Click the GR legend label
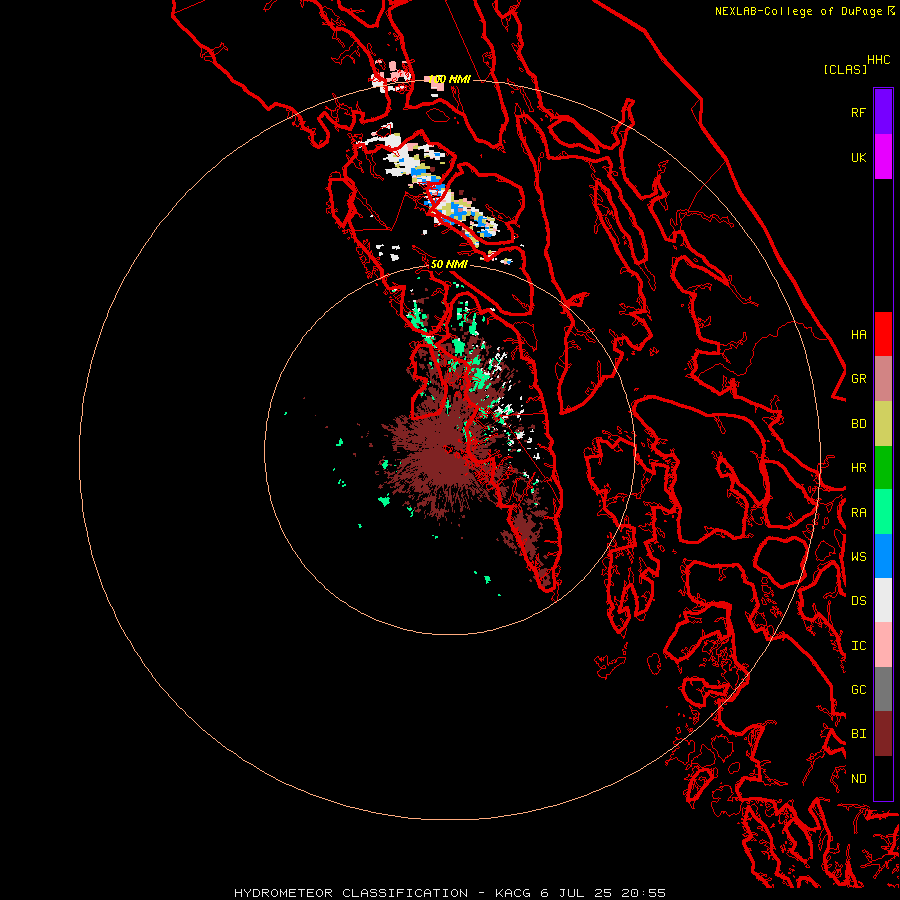Image resolution: width=900 pixels, height=900 pixels. click(x=858, y=379)
